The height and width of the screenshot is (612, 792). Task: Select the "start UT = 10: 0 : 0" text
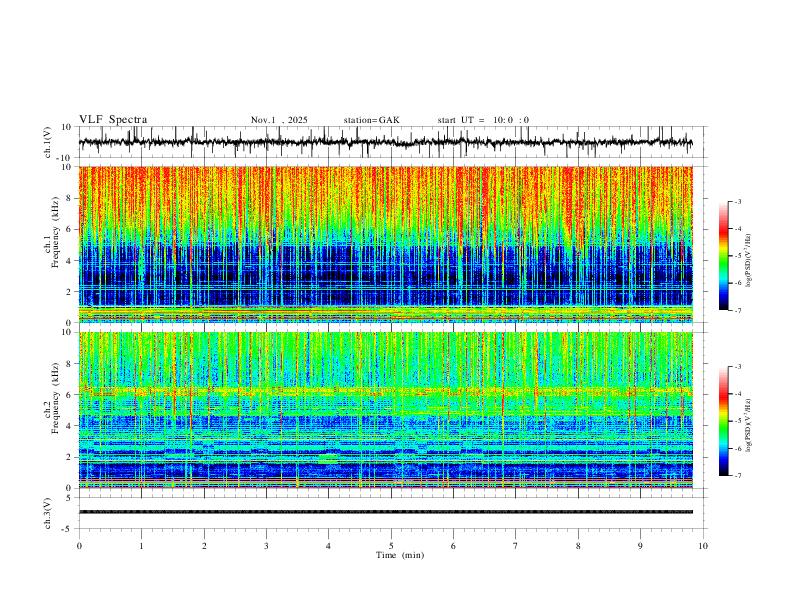point(483,120)
